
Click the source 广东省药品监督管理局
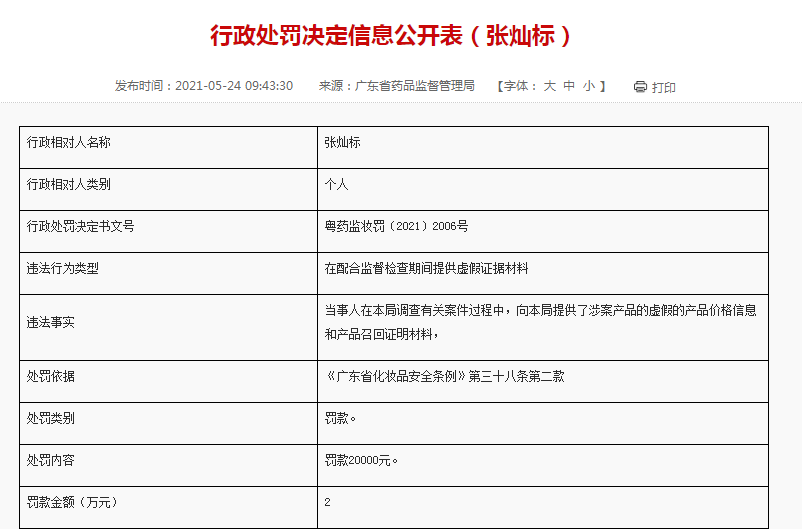pos(415,86)
